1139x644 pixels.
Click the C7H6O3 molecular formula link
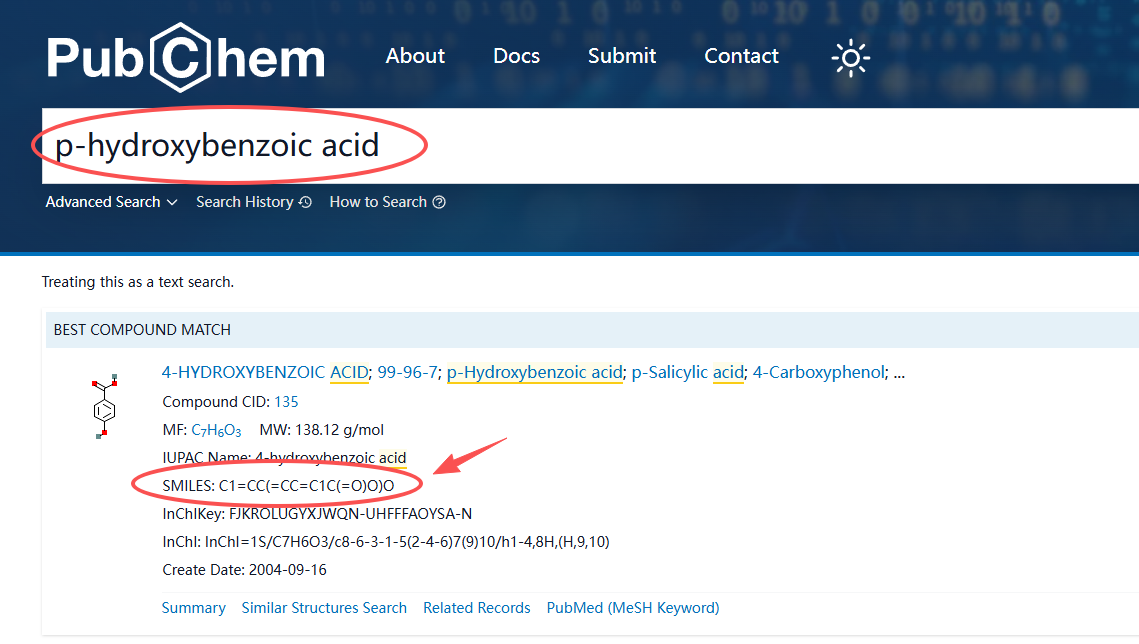click(216, 431)
